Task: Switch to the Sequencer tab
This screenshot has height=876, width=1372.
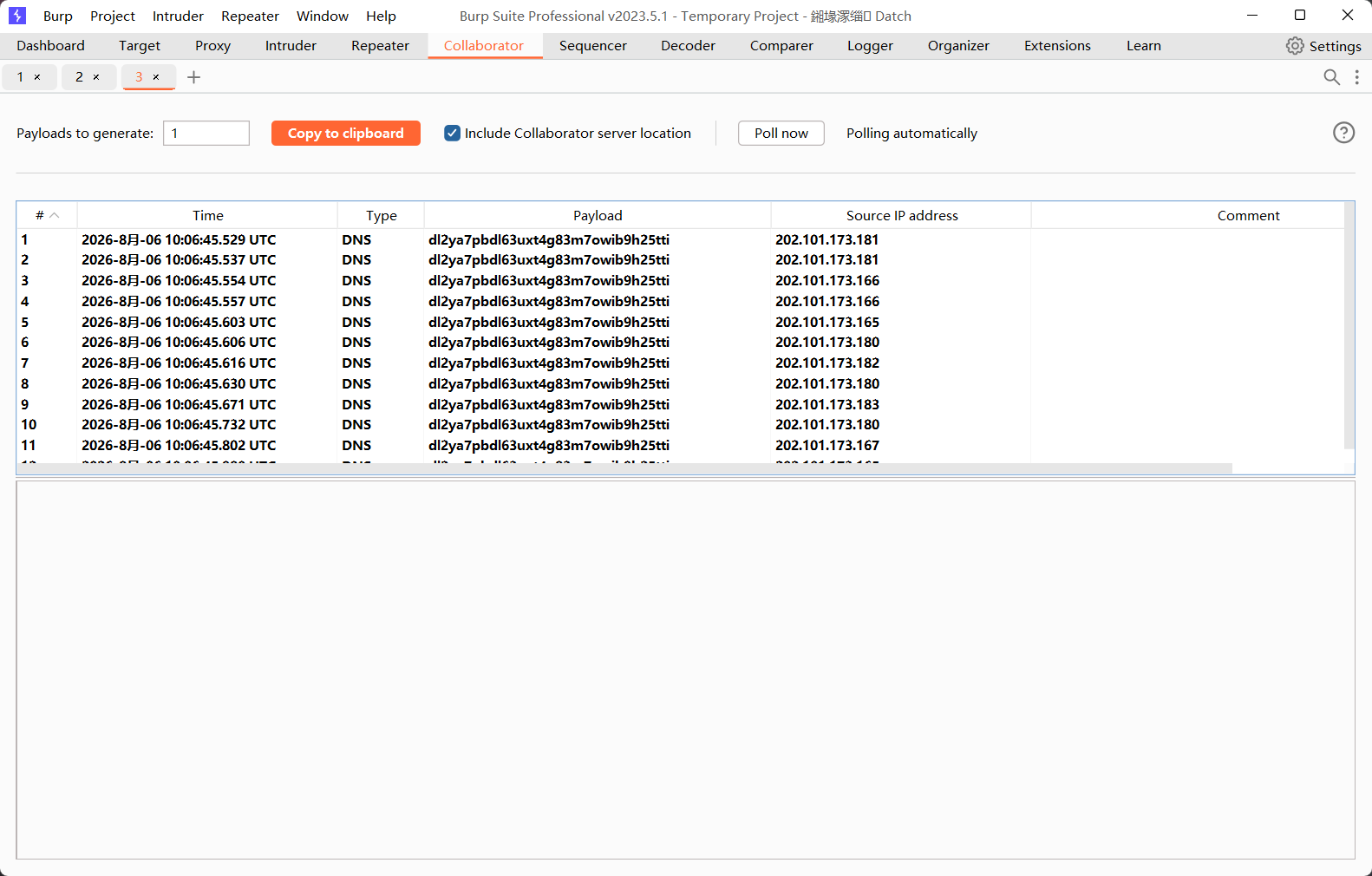Action: [x=592, y=46]
